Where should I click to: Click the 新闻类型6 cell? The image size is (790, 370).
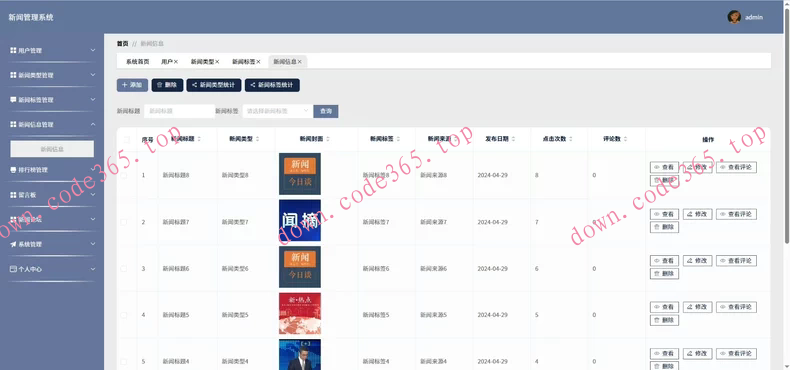click(235, 269)
